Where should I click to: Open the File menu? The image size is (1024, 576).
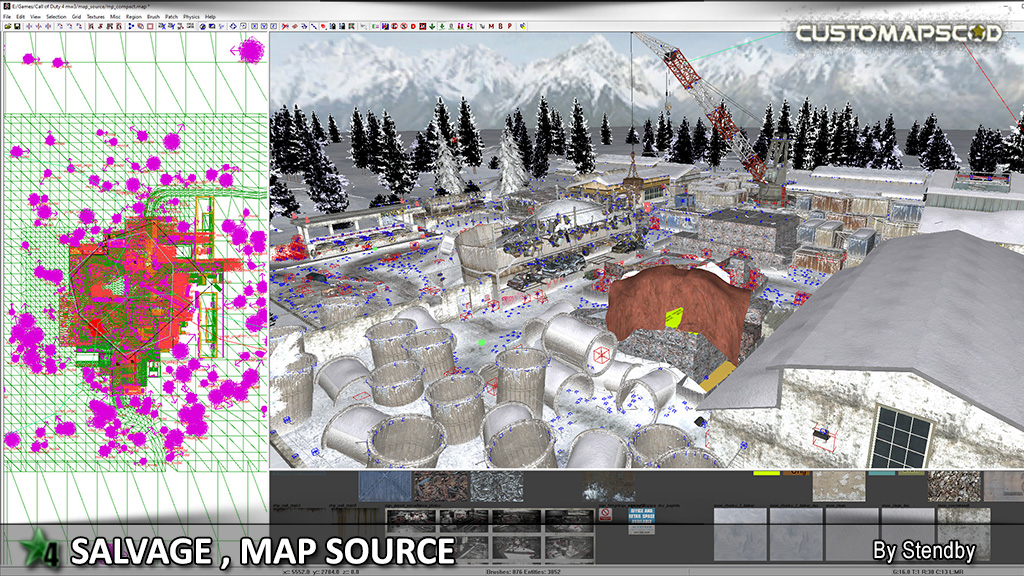tap(7, 16)
